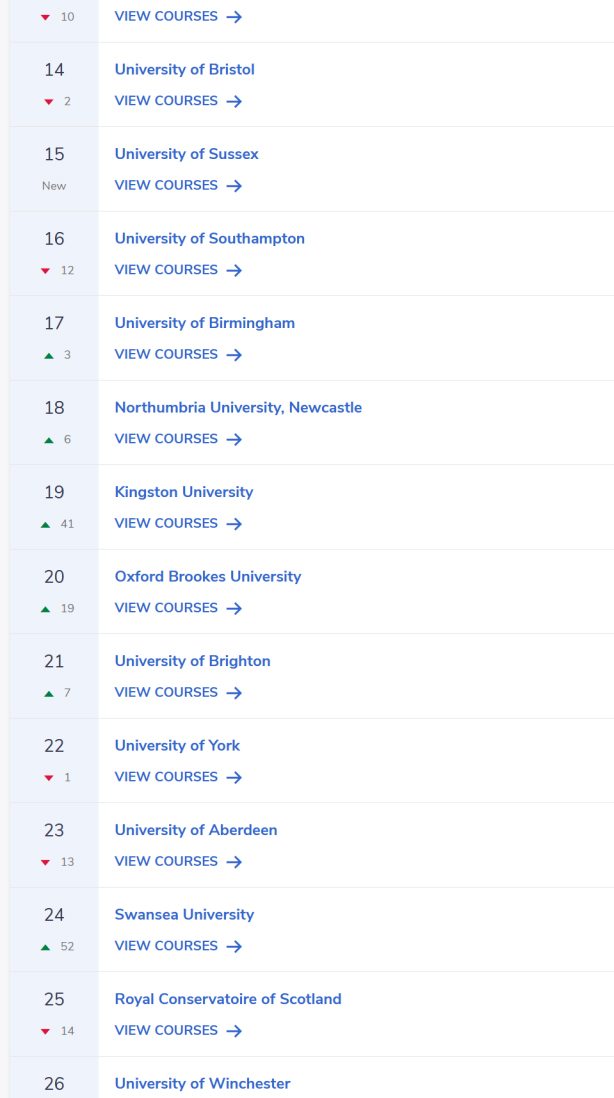This screenshot has width=614, height=1098.
Task: Click the arrow icon beside University of Bristol's View Courses
Action: click(x=234, y=101)
